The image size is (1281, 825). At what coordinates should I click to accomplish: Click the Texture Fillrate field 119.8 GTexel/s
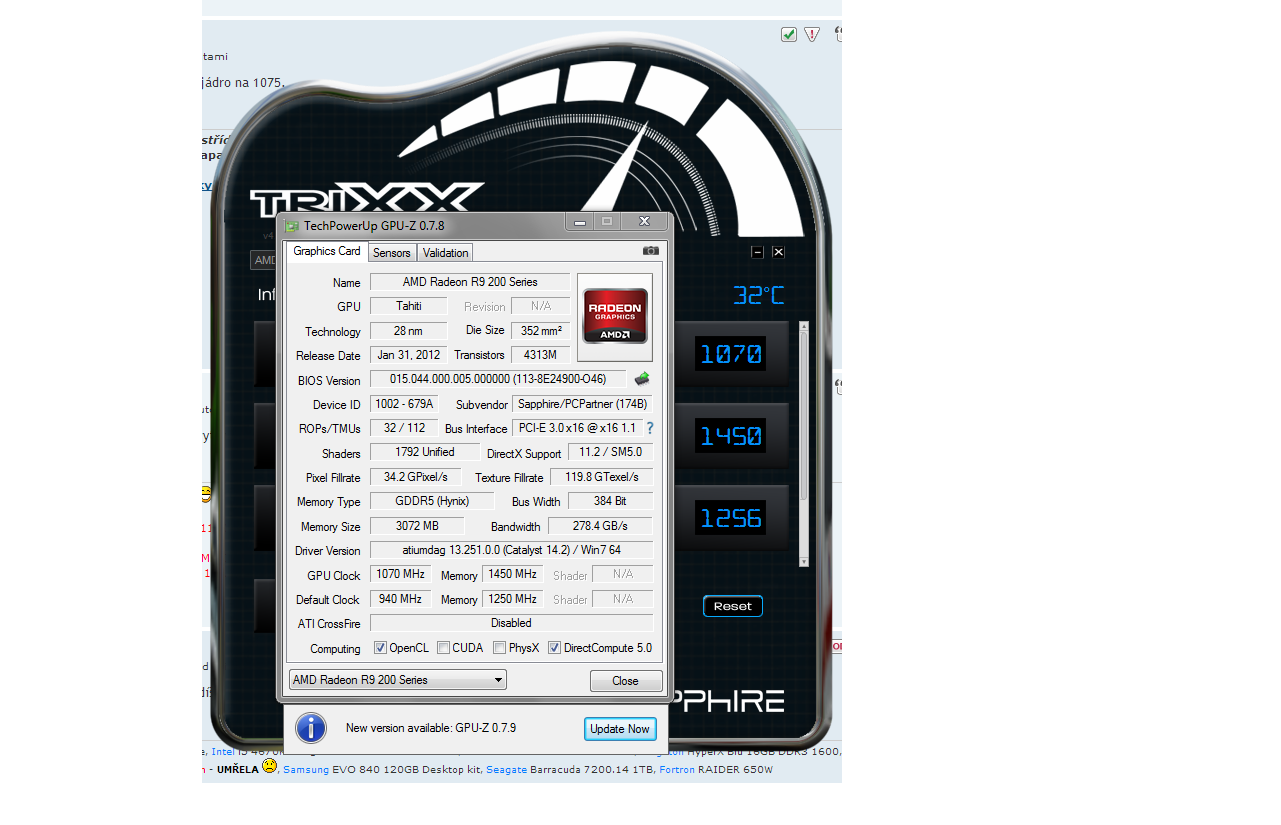click(x=601, y=477)
